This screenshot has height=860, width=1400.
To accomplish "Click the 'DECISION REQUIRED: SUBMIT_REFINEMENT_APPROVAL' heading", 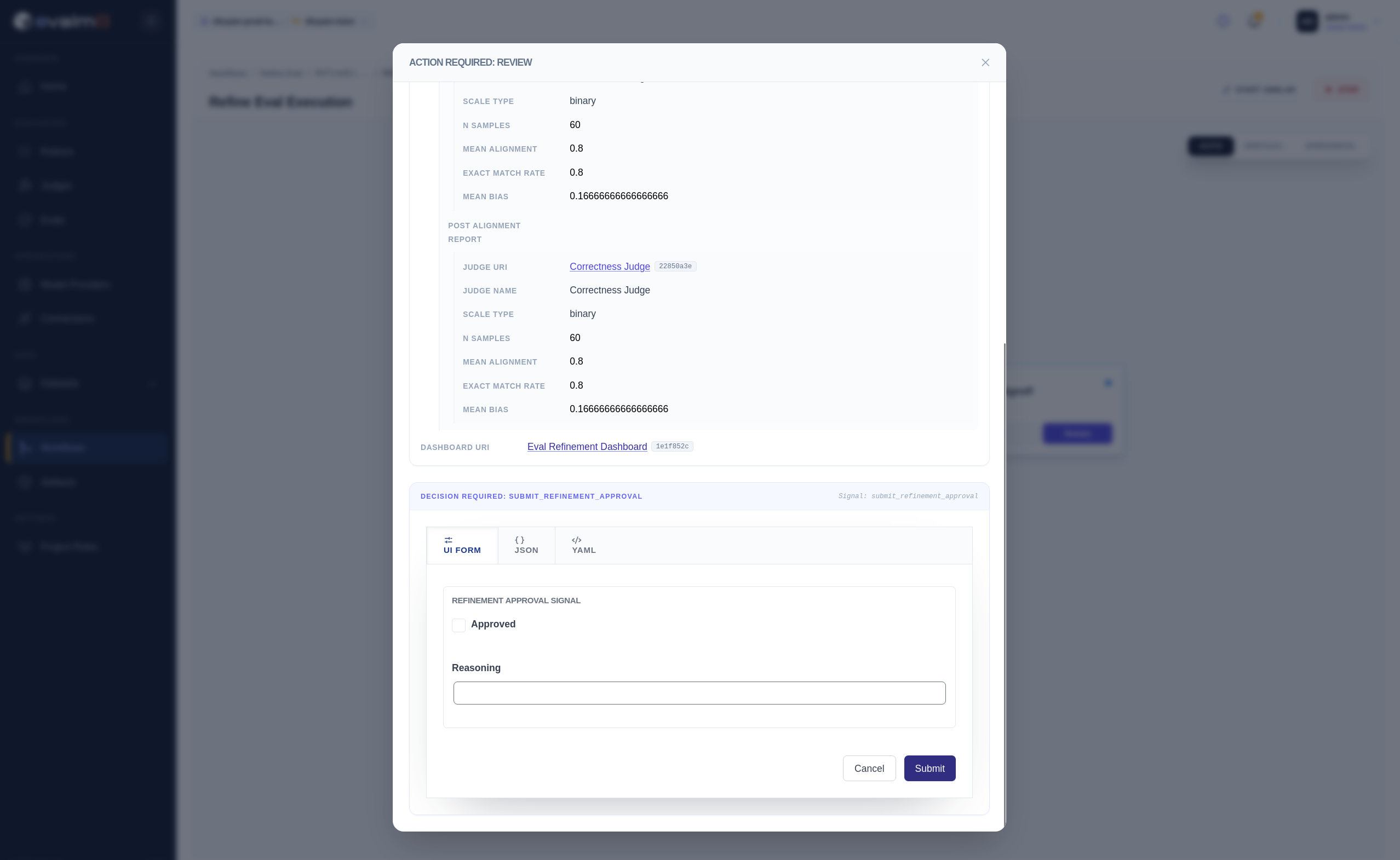I will click(x=531, y=497).
